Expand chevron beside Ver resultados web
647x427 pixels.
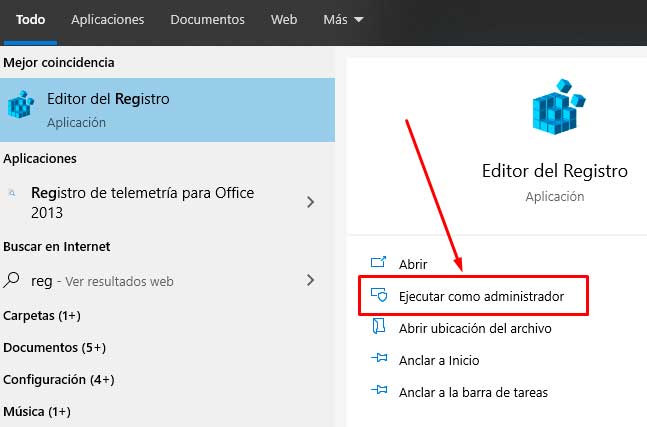[x=311, y=280]
